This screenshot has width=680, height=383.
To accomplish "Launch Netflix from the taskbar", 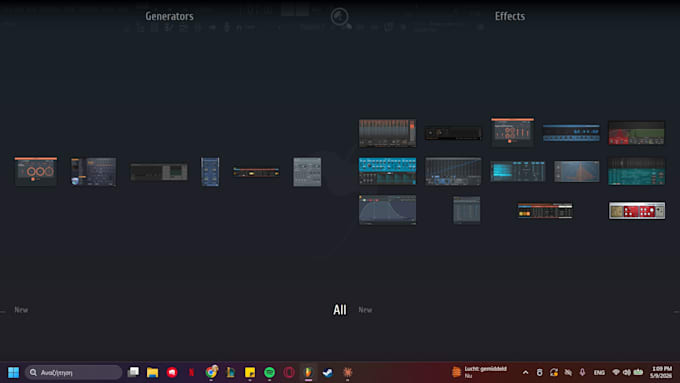I will [x=191, y=372].
